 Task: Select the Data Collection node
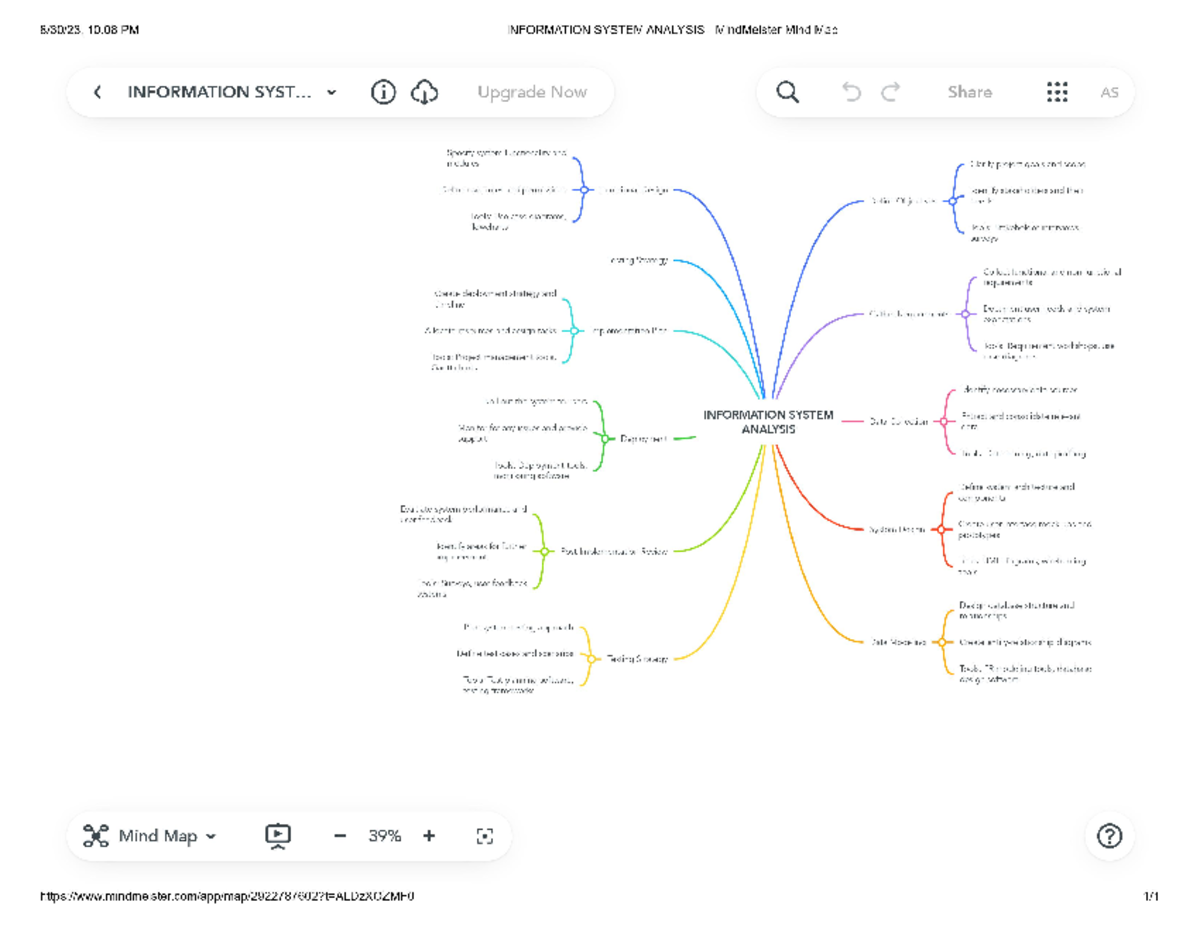pos(899,422)
